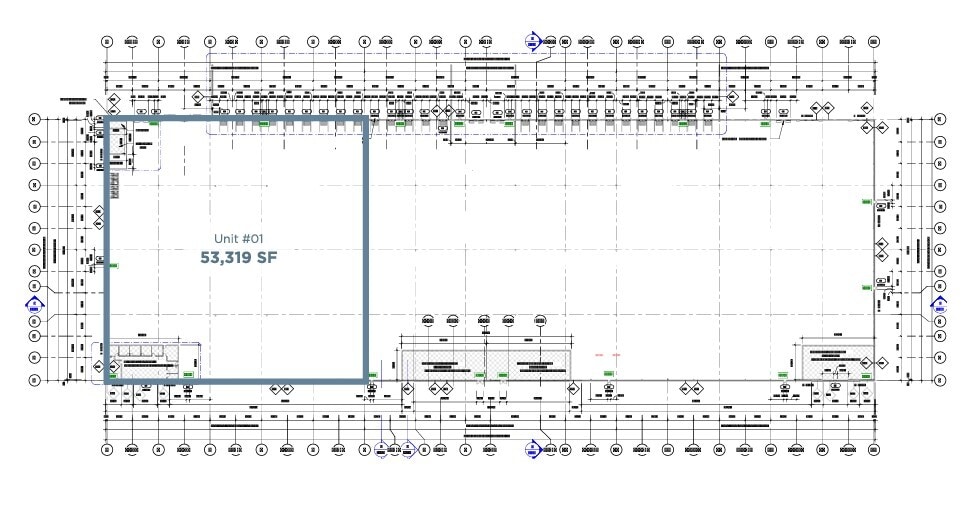Click the right border of Unit #01 outline
The height and width of the screenshot is (511, 973).
[366, 250]
